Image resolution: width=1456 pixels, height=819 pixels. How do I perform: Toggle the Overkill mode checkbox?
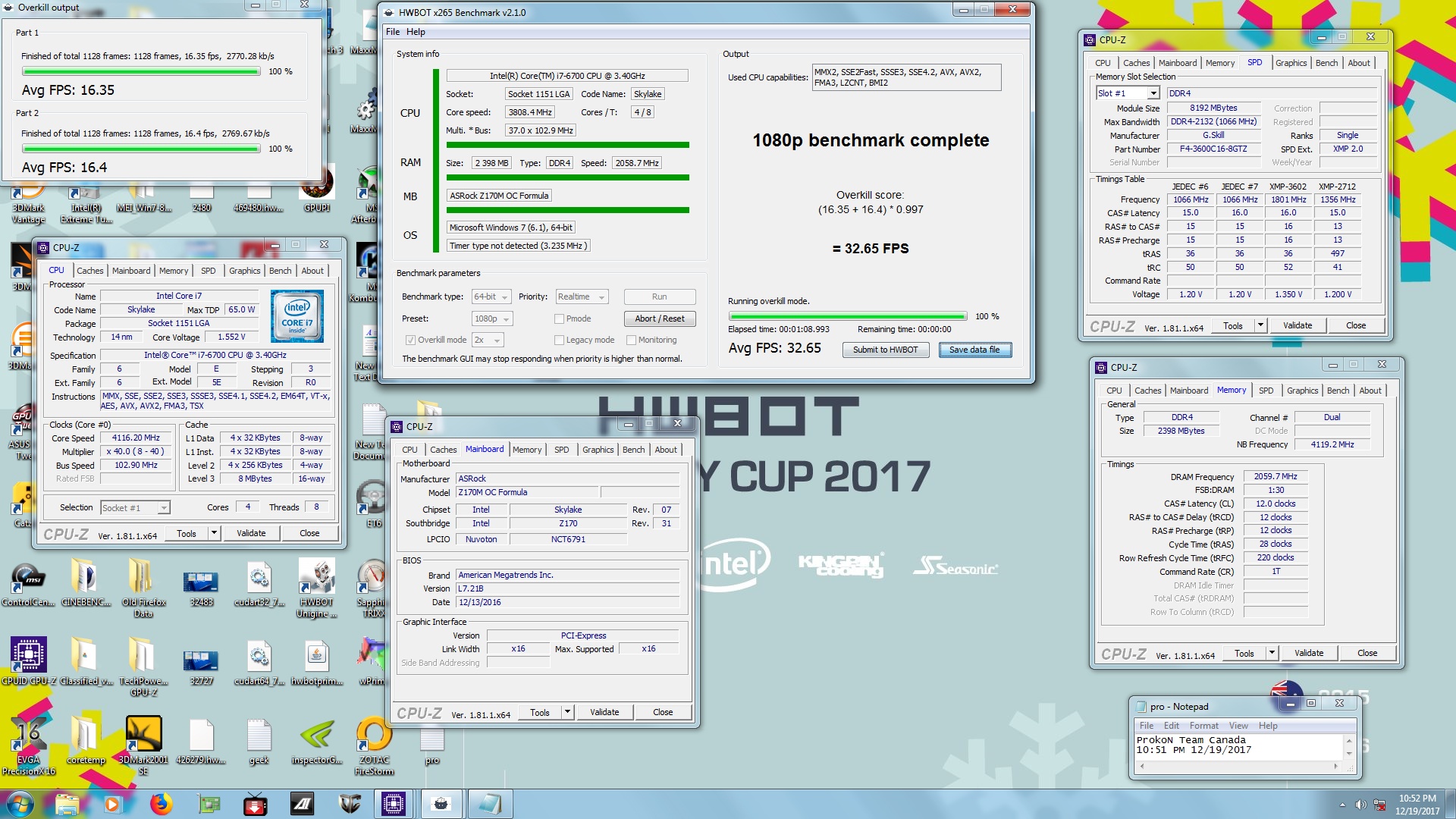[410, 340]
